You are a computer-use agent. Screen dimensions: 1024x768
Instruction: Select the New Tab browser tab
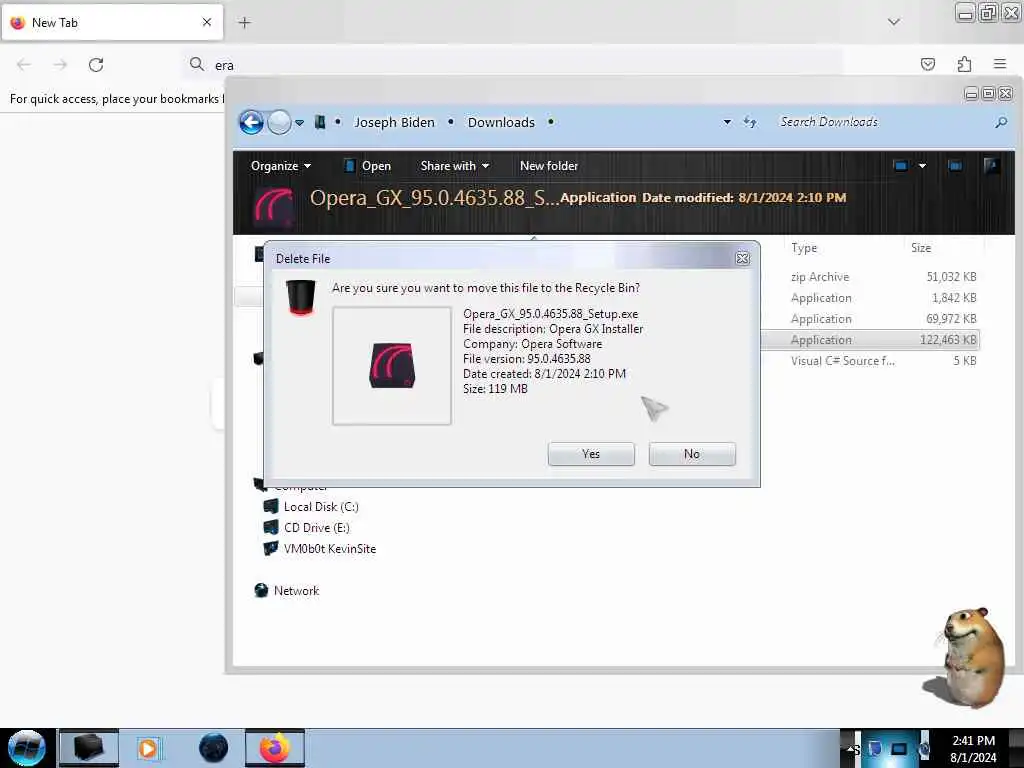pos(112,22)
